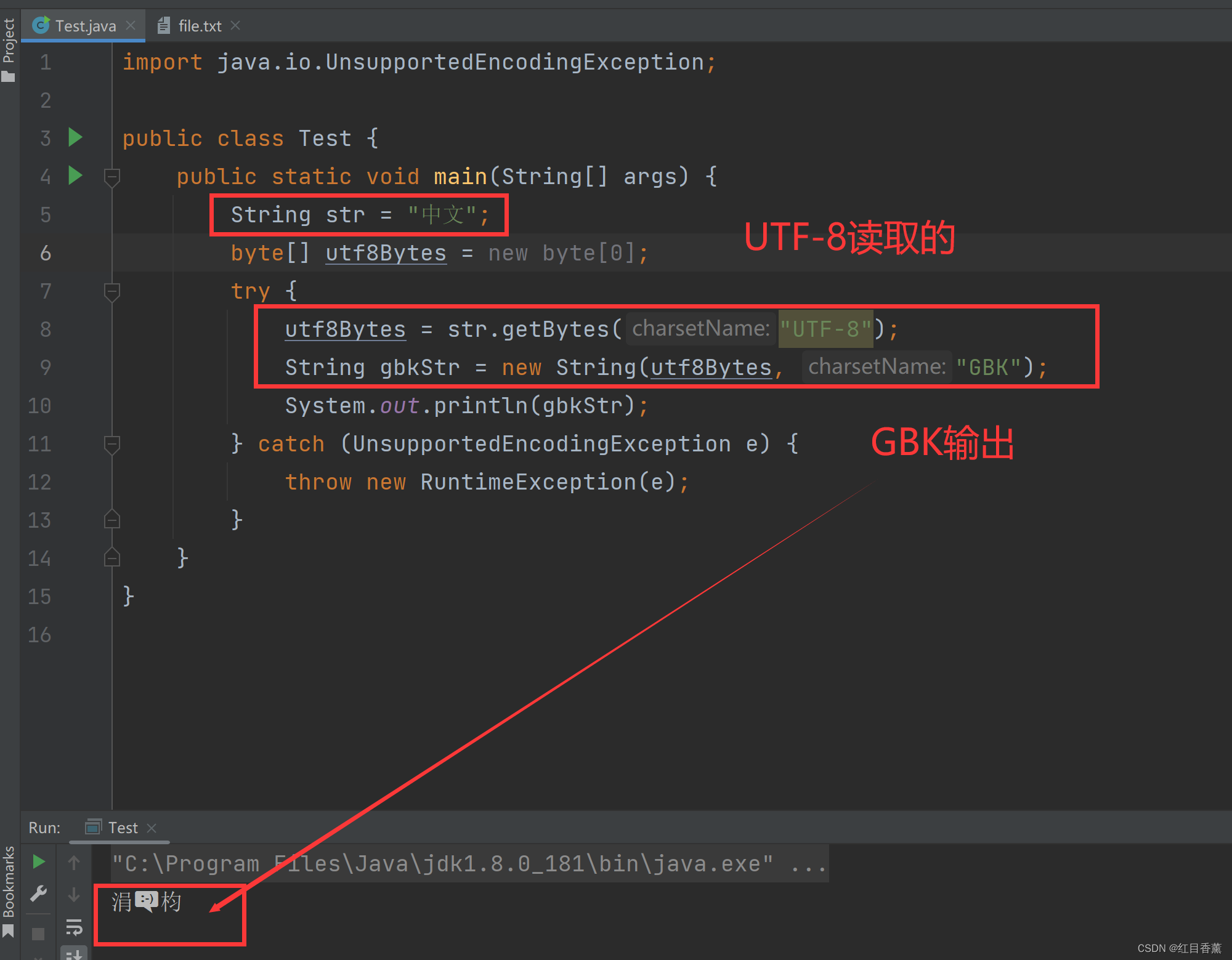This screenshot has height=960, width=1232.
Task: Switch to the file.txt editor tab
Action: pos(199,26)
